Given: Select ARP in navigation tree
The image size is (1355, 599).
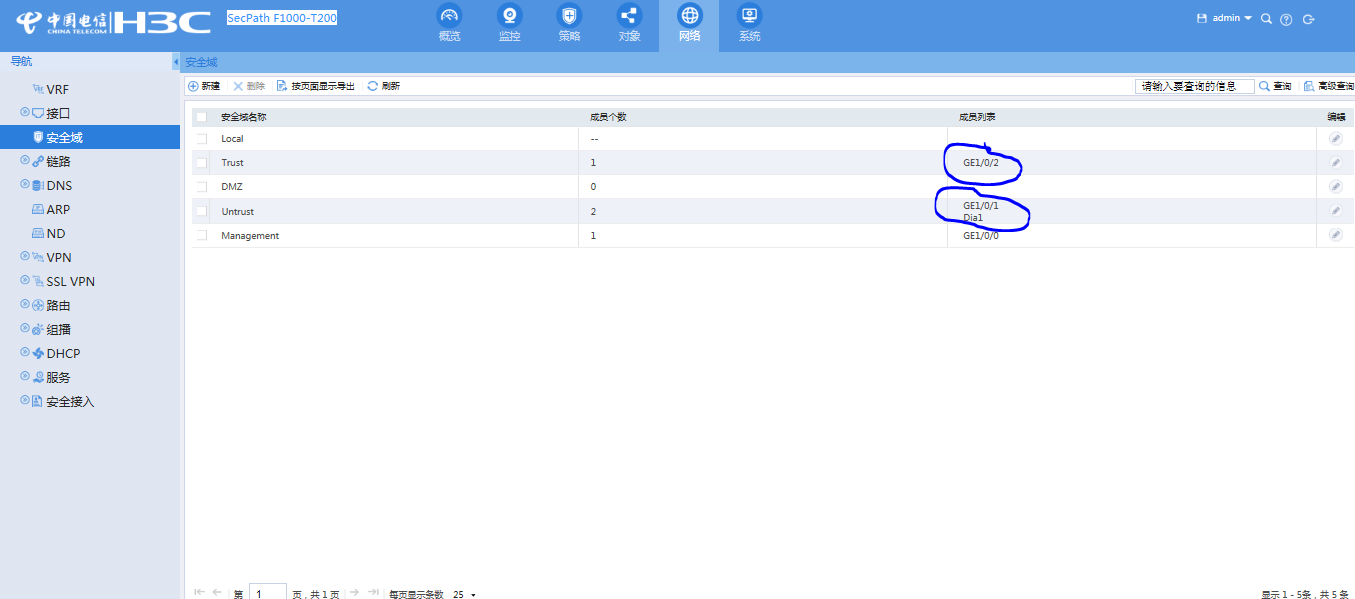Looking at the screenshot, I should tap(58, 209).
